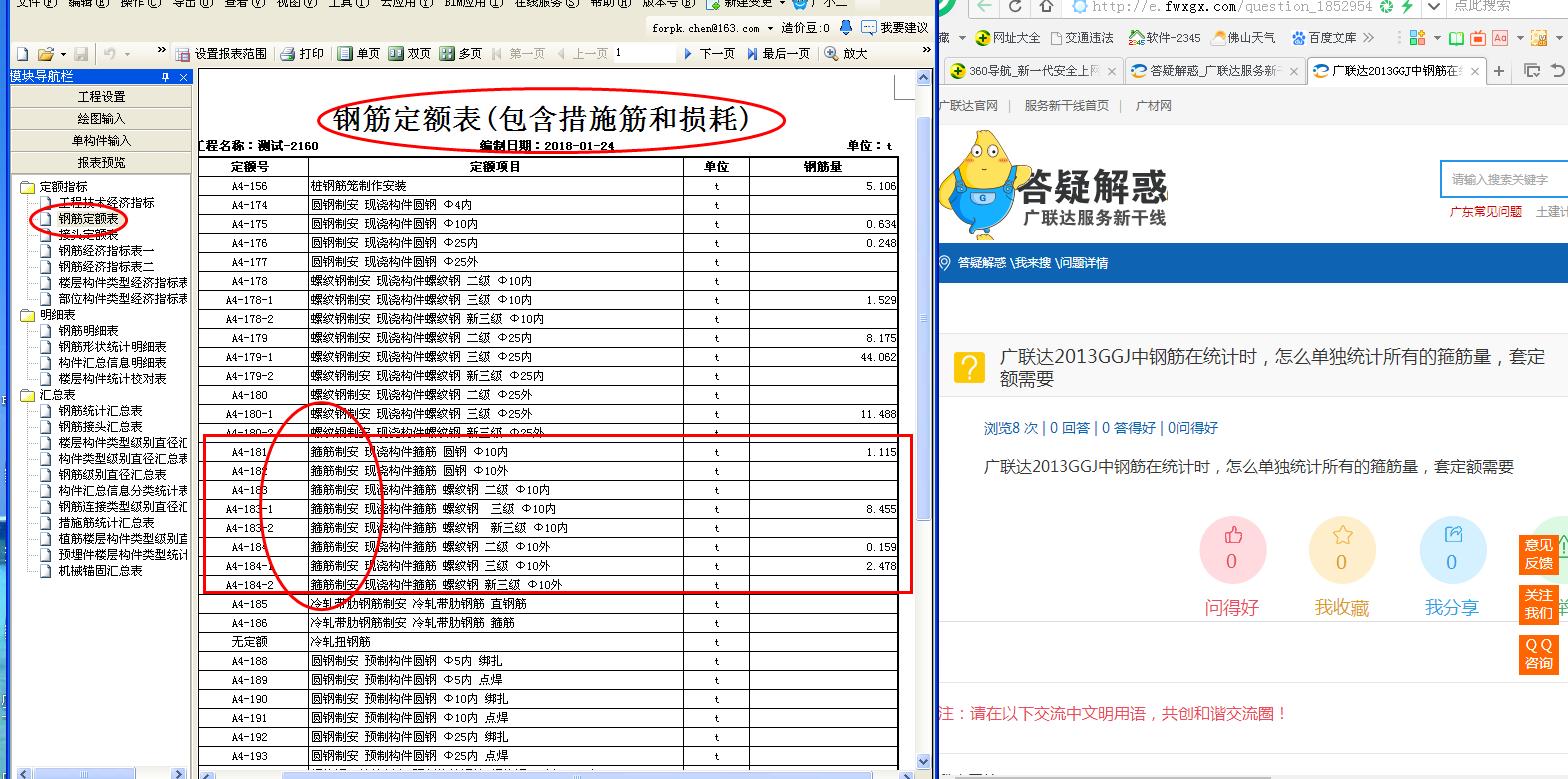Switch to 多页 multi-page view
This screenshot has height=779, width=1568.
click(x=461, y=54)
